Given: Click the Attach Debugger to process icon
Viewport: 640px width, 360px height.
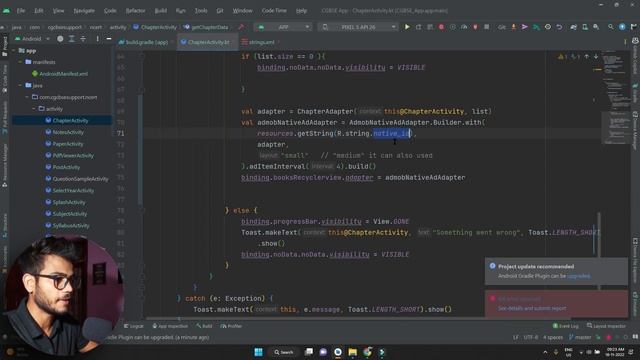Looking at the screenshot, I should pos(476,27).
